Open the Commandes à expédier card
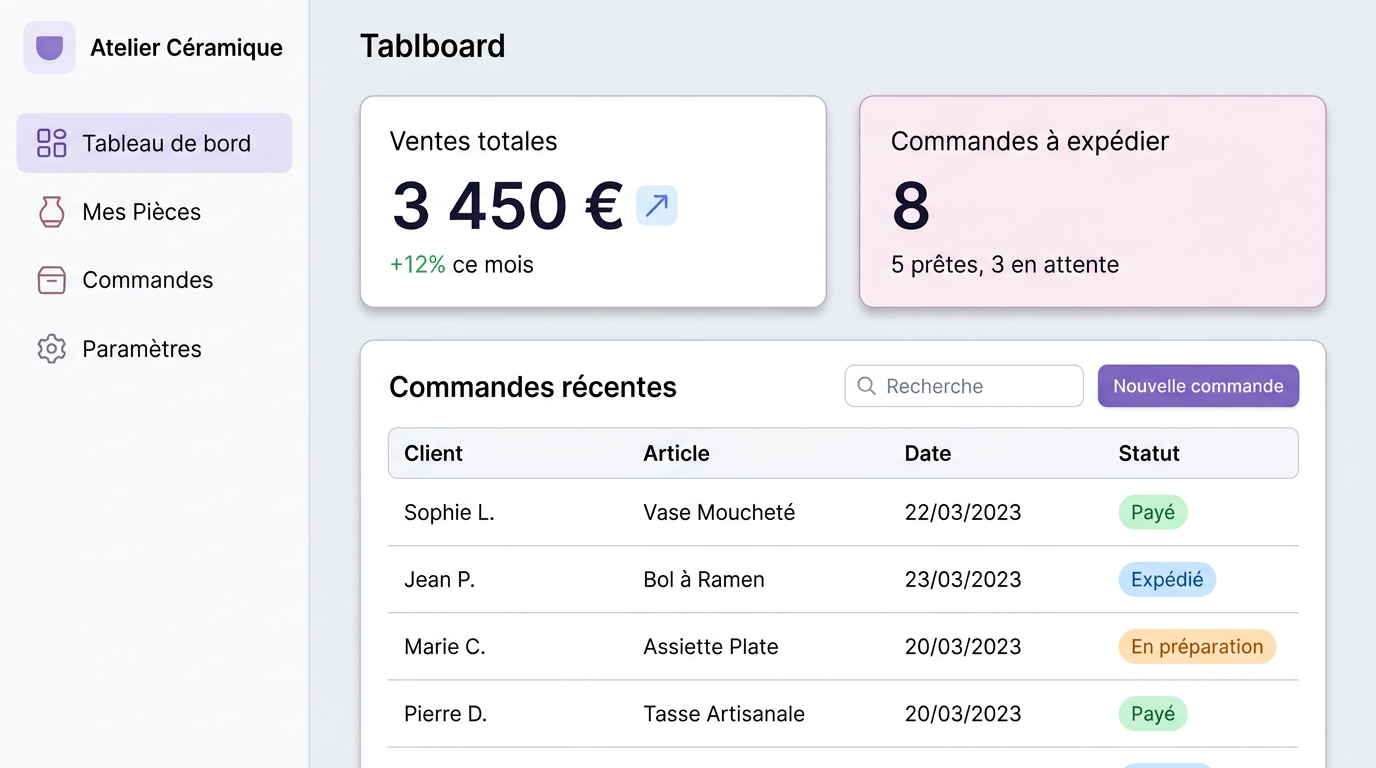 [1092, 201]
